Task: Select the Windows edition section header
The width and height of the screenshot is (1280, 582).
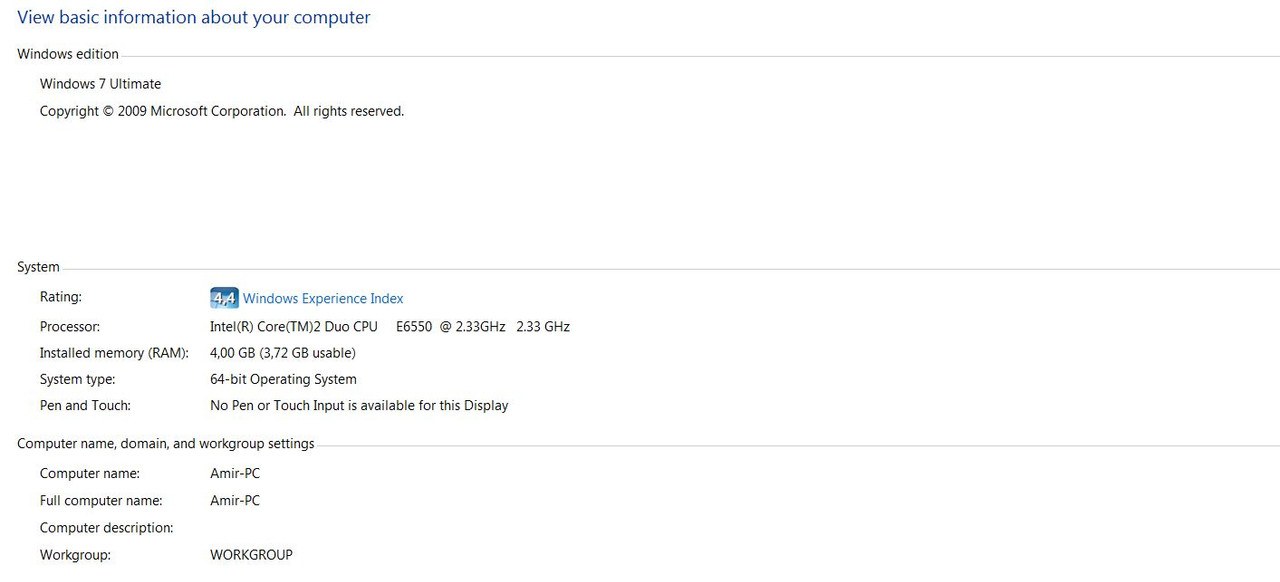Action: tap(68, 54)
